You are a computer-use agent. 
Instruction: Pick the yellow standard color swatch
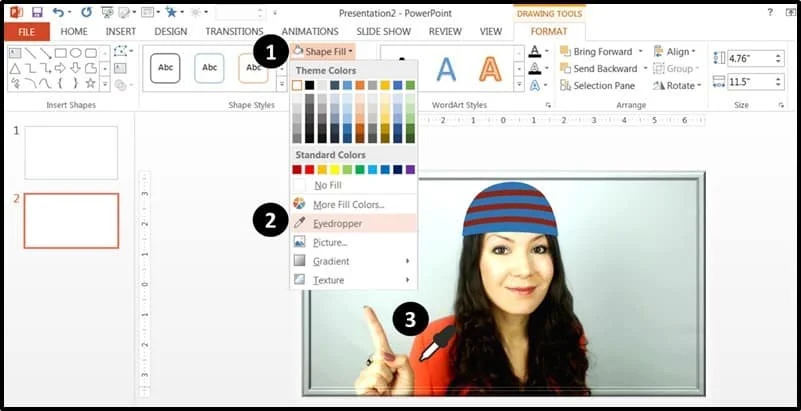click(335, 170)
